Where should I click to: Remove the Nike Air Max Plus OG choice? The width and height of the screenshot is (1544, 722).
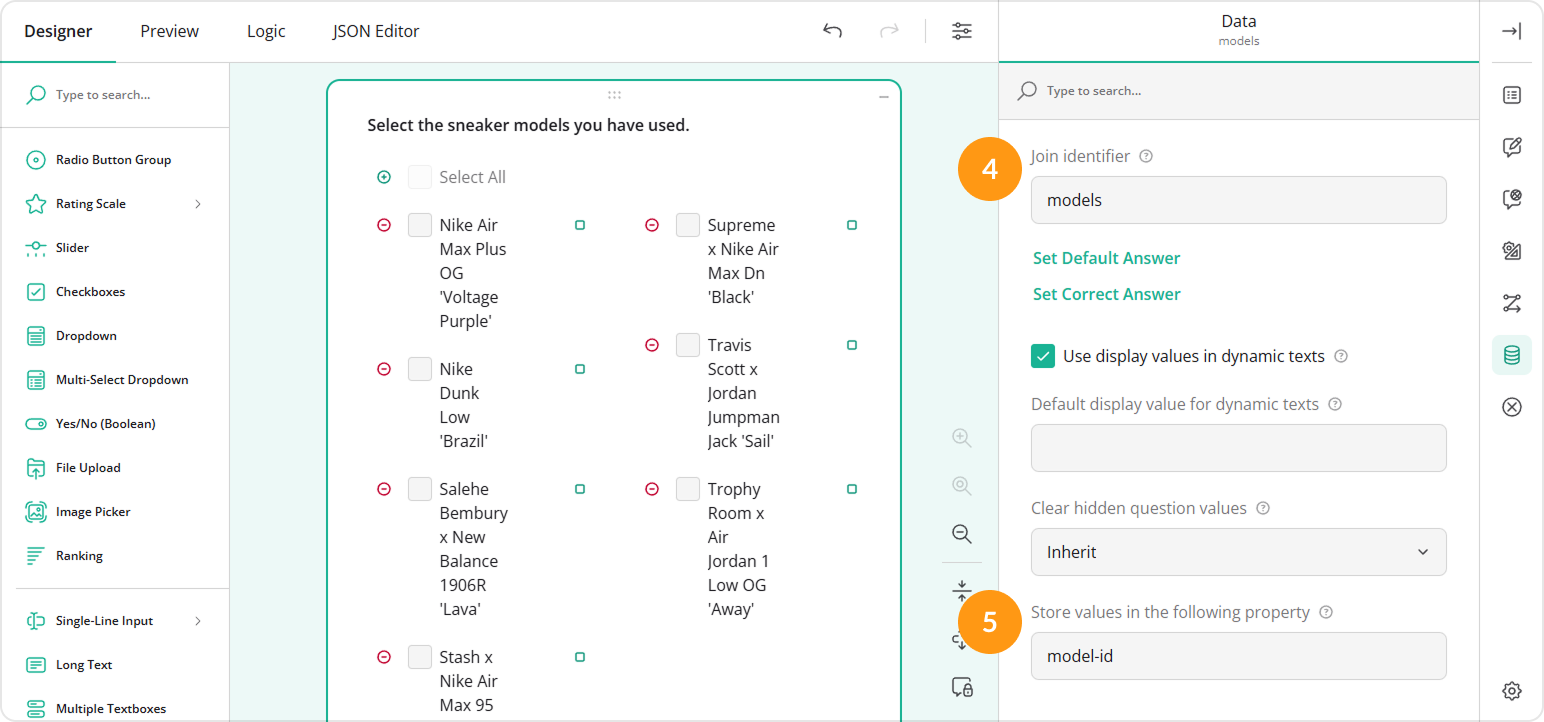pyautogui.click(x=384, y=225)
